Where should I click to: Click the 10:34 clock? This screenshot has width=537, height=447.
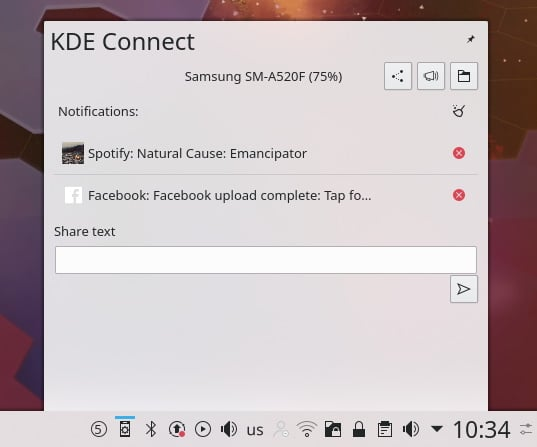point(482,430)
